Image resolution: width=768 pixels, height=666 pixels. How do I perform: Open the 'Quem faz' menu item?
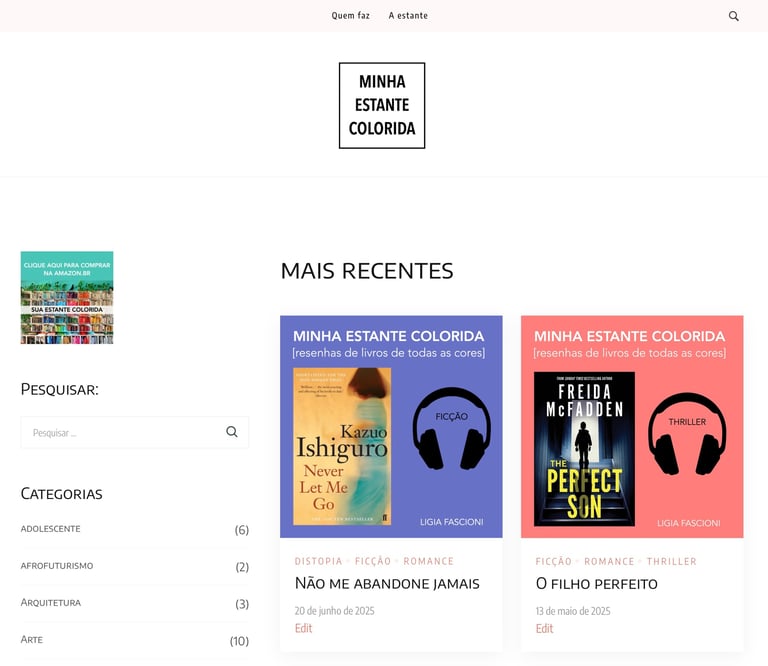coord(350,16)
